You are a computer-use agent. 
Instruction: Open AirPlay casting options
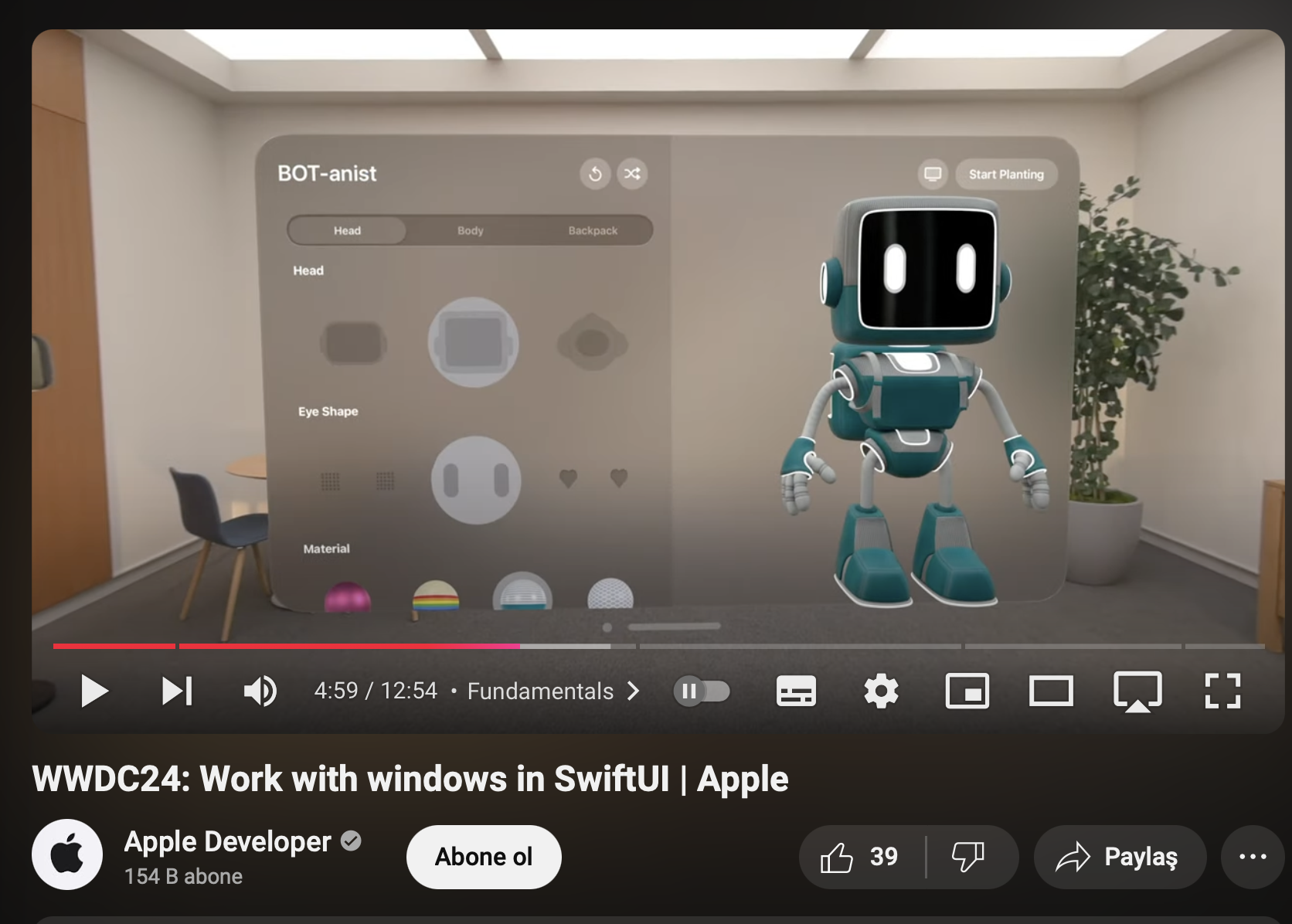click(x=1137, y=691)
